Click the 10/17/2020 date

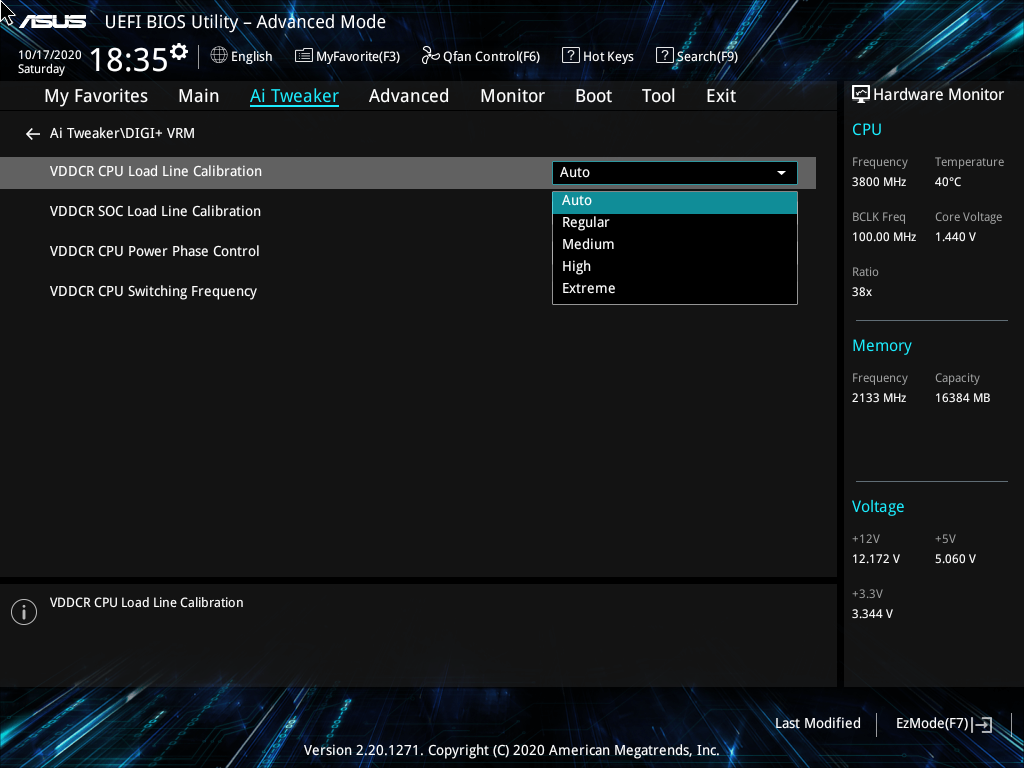click(x=50, y=55)
